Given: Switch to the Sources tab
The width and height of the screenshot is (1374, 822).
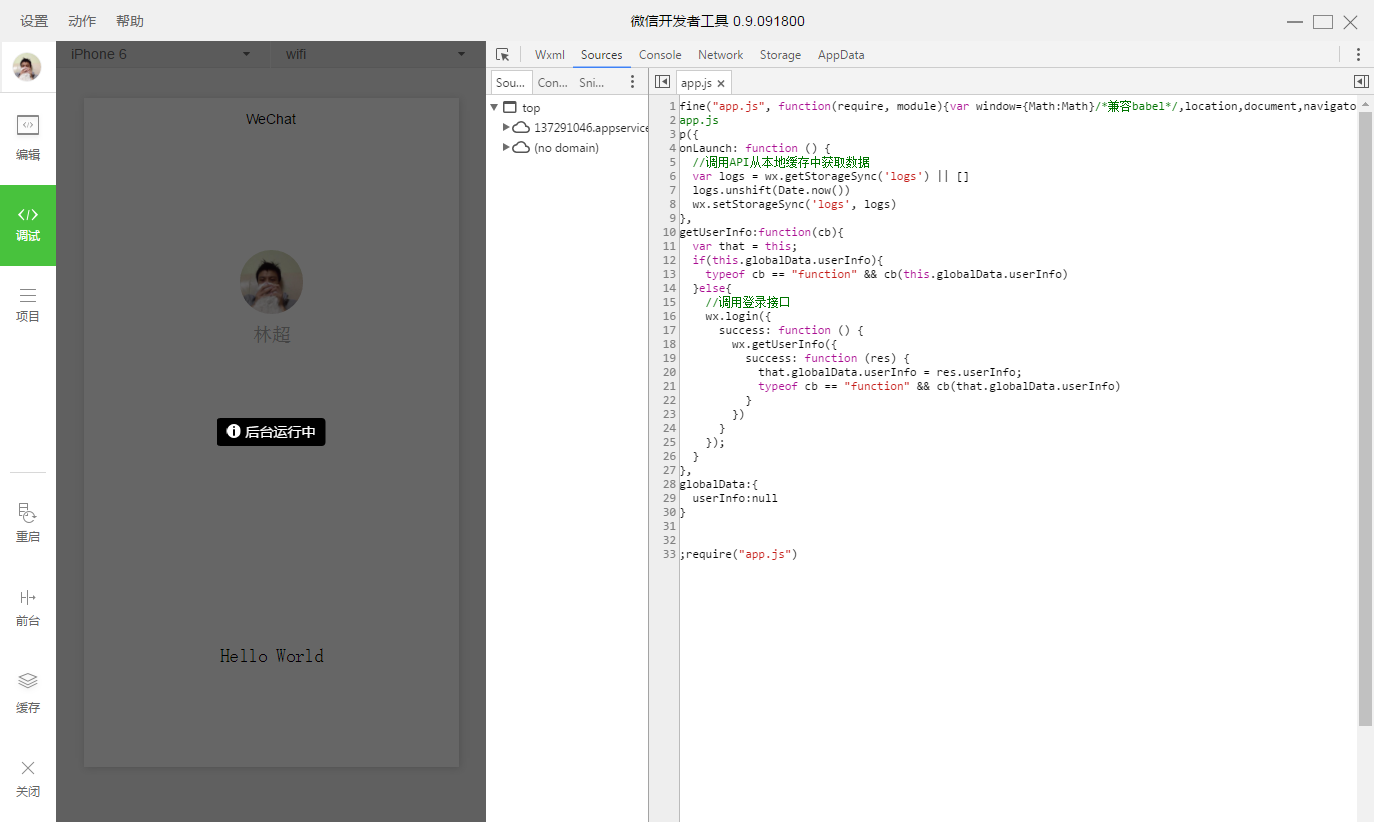Looking at the screenshot, I should point(601,55).
